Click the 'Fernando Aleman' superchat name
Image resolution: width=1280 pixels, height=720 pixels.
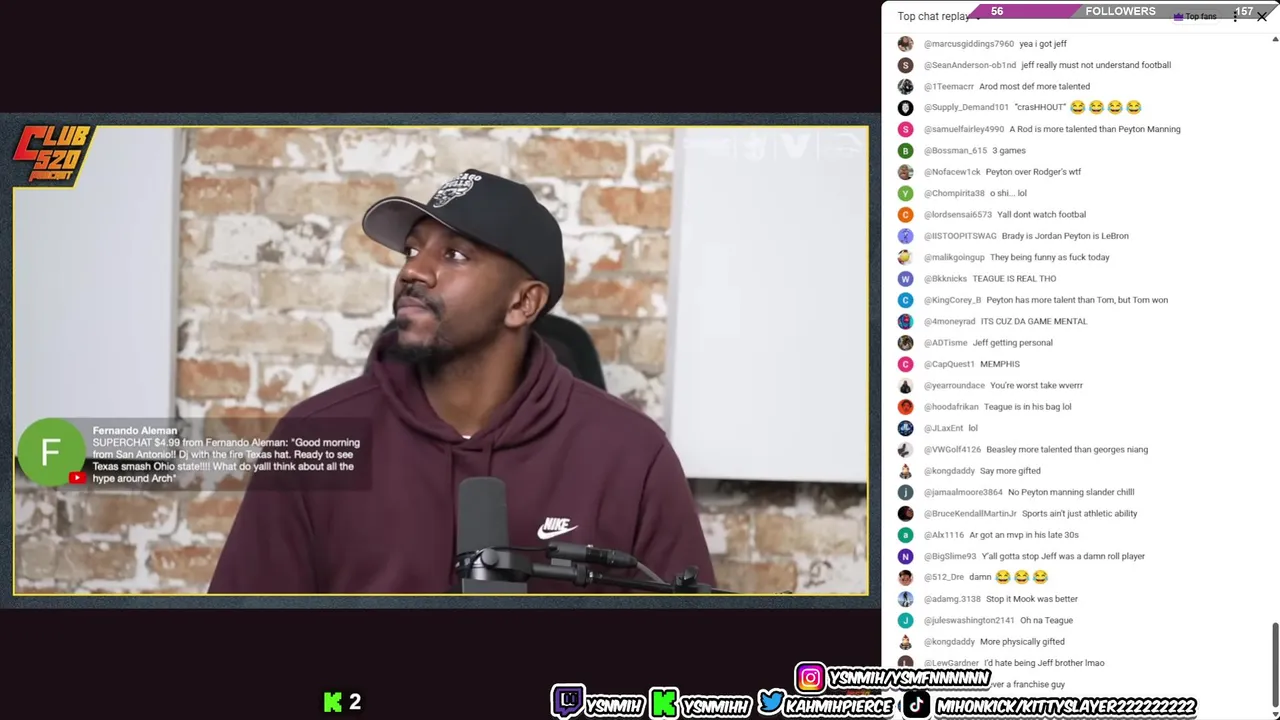coord(135,431)
